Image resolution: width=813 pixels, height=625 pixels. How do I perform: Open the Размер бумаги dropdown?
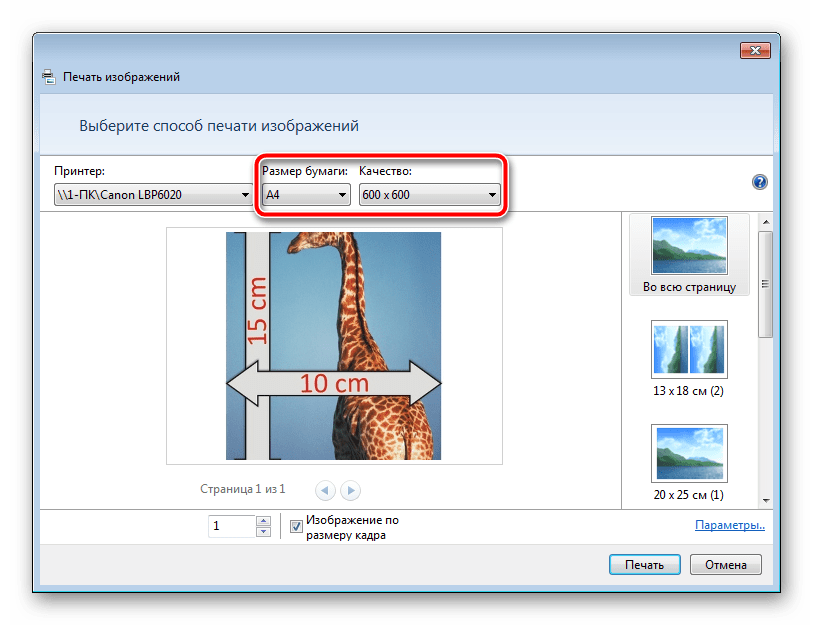click(306, 195)
